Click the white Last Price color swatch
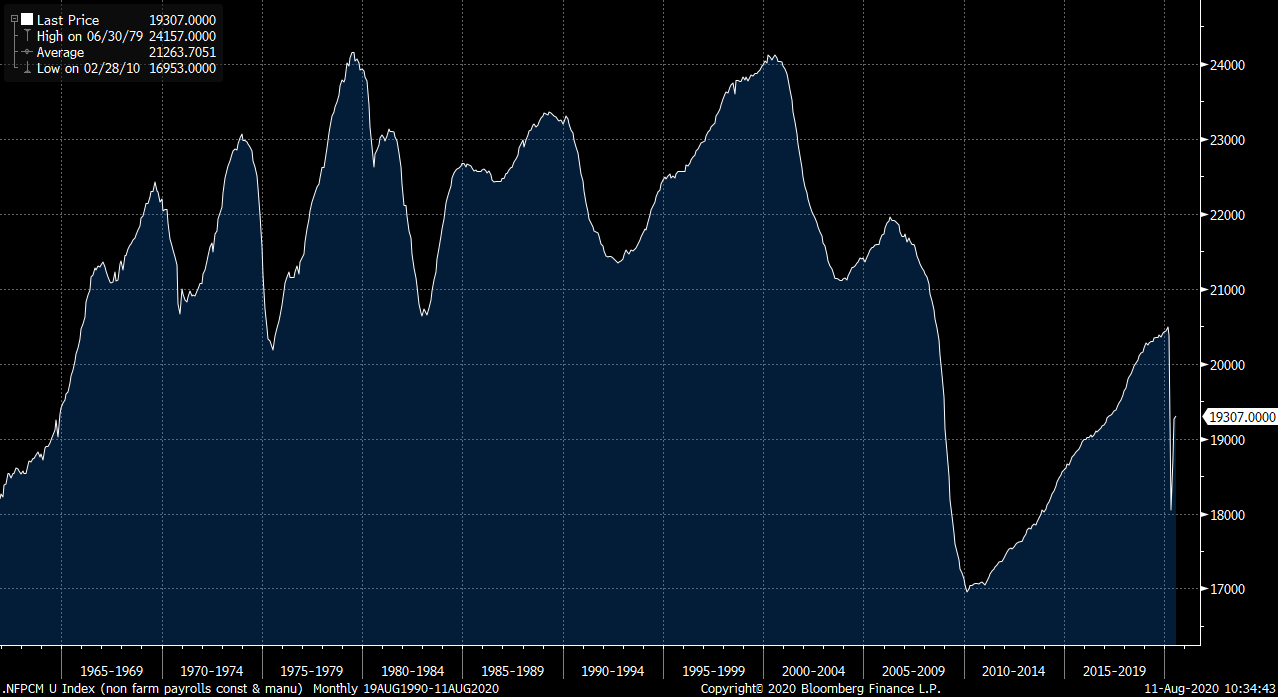Image resolution: width=1278 pixels, height=697 pixels. click(27, 20)
